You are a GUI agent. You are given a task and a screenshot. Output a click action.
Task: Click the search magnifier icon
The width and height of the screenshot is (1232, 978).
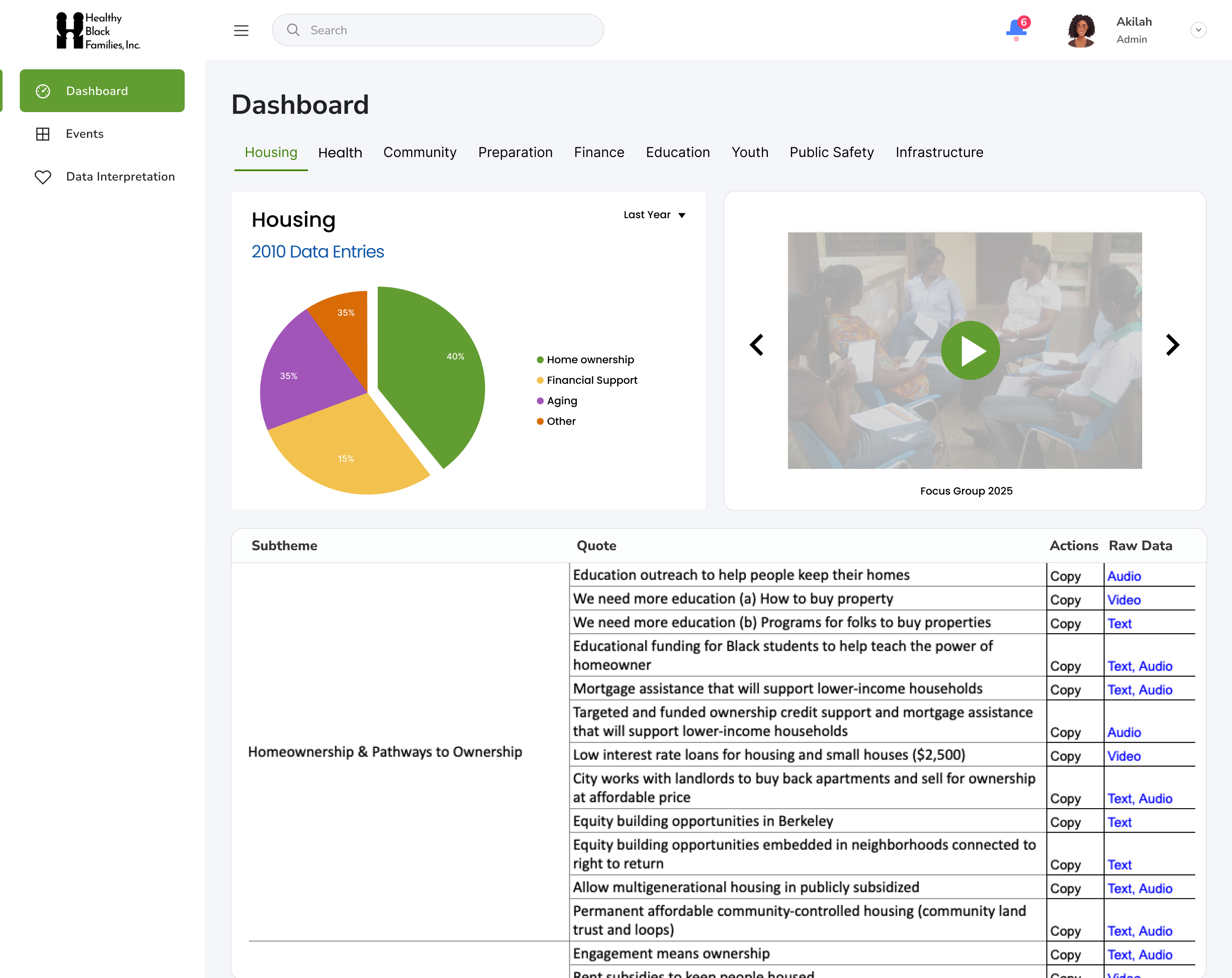293,30
